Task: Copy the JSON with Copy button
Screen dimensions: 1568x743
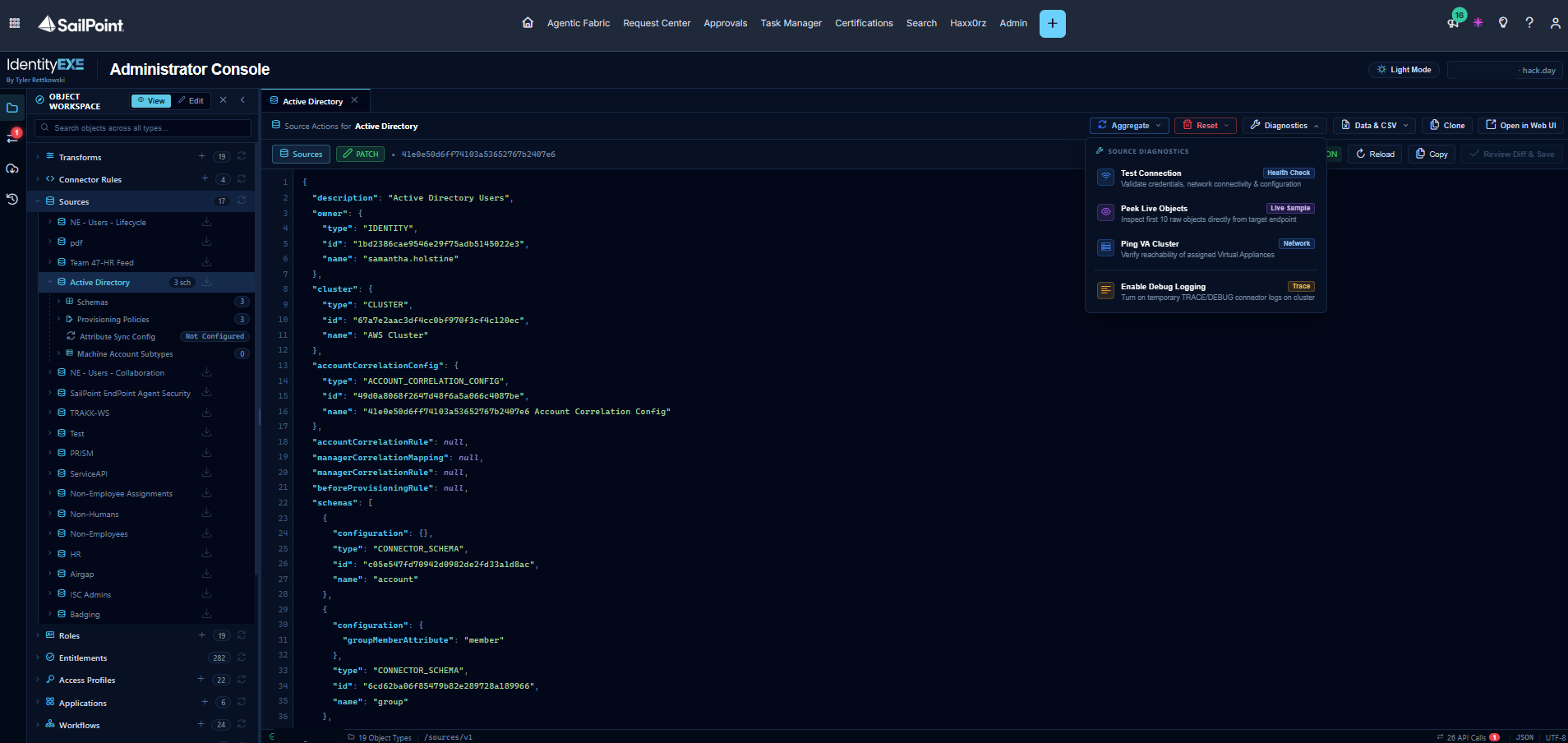Action: pyautogui.click(x=1432, y=154)
